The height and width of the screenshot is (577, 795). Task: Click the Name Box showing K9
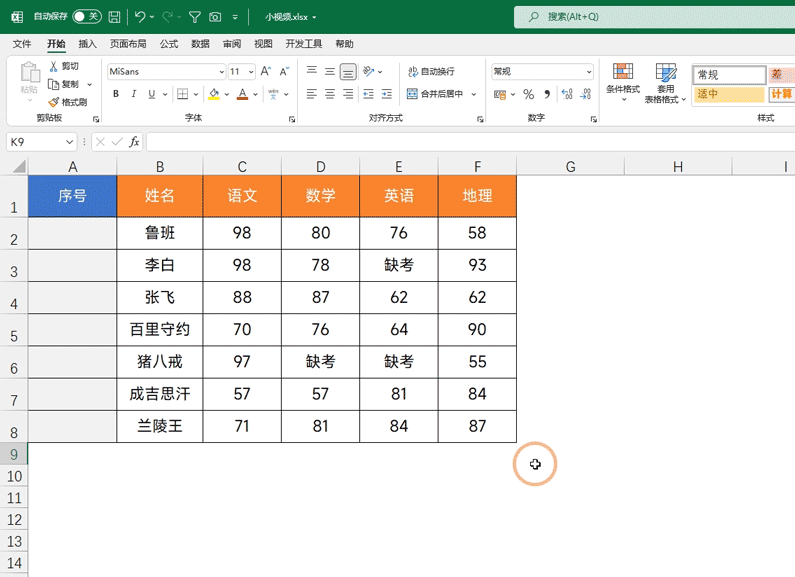(x=41, y=142)
